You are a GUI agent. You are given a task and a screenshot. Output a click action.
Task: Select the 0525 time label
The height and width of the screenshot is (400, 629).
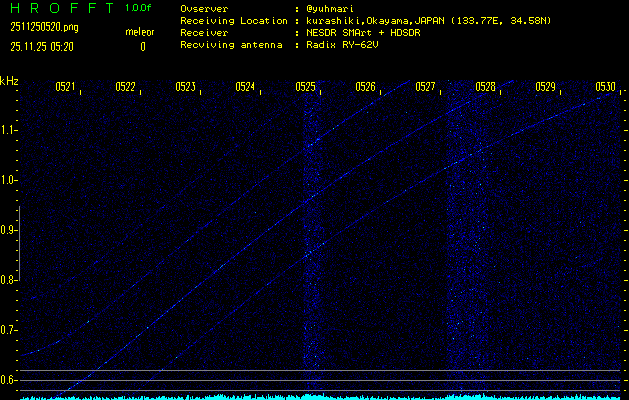305,87
